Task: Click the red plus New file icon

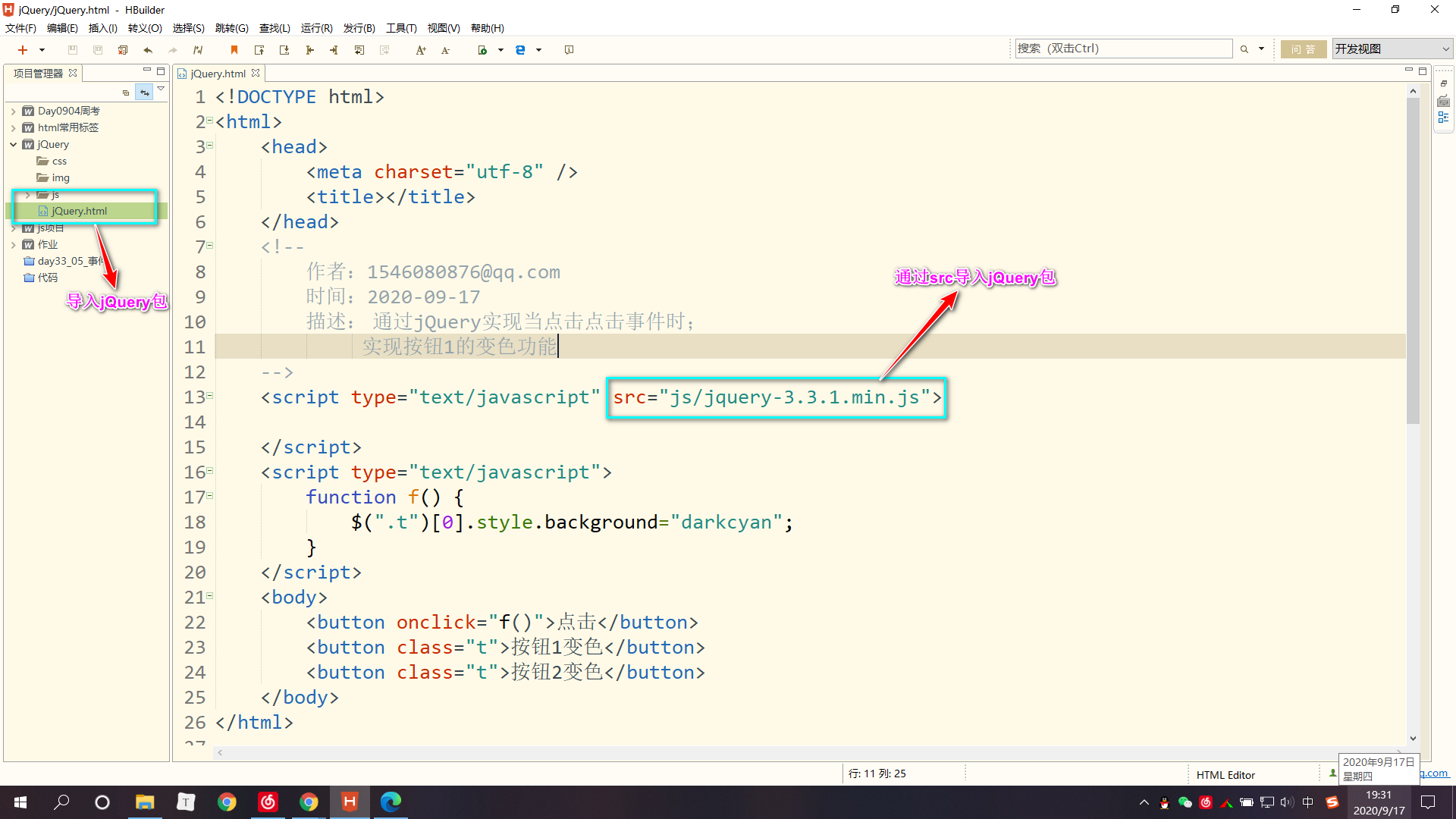Action: [x=23, y=50]
